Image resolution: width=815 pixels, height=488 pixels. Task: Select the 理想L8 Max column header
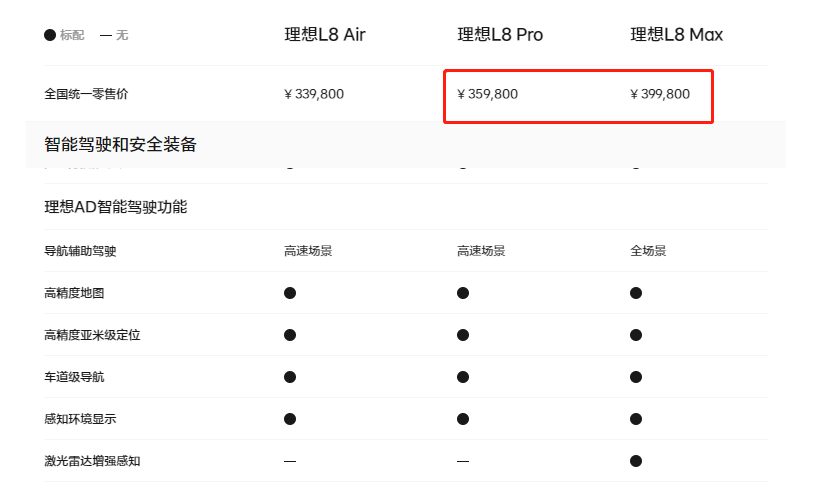coord(677,35)
